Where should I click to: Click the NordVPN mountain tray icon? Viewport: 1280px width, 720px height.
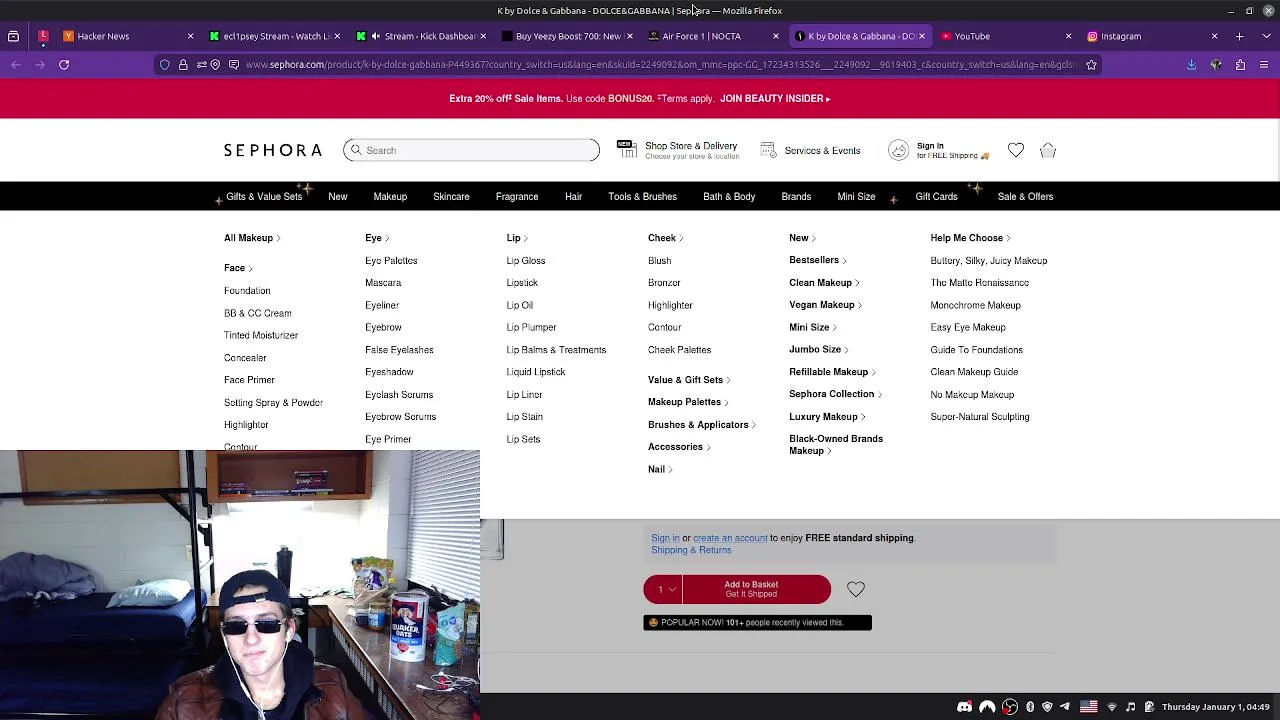[x=987, y=707]
